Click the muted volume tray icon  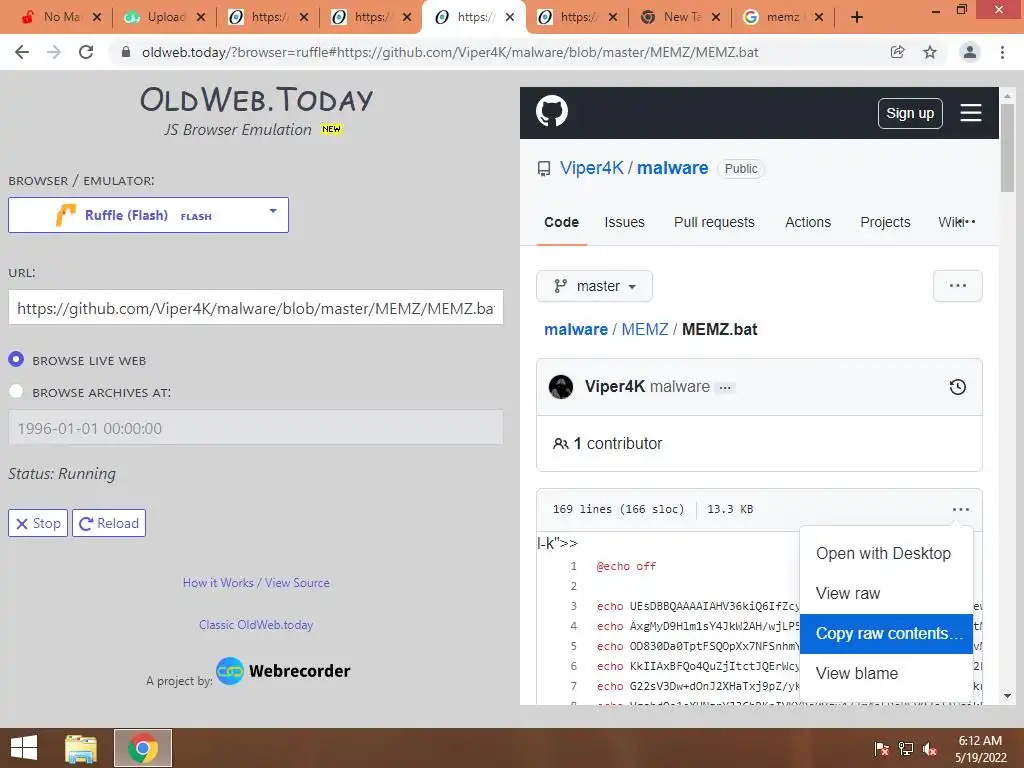click(x=931, y=750)
